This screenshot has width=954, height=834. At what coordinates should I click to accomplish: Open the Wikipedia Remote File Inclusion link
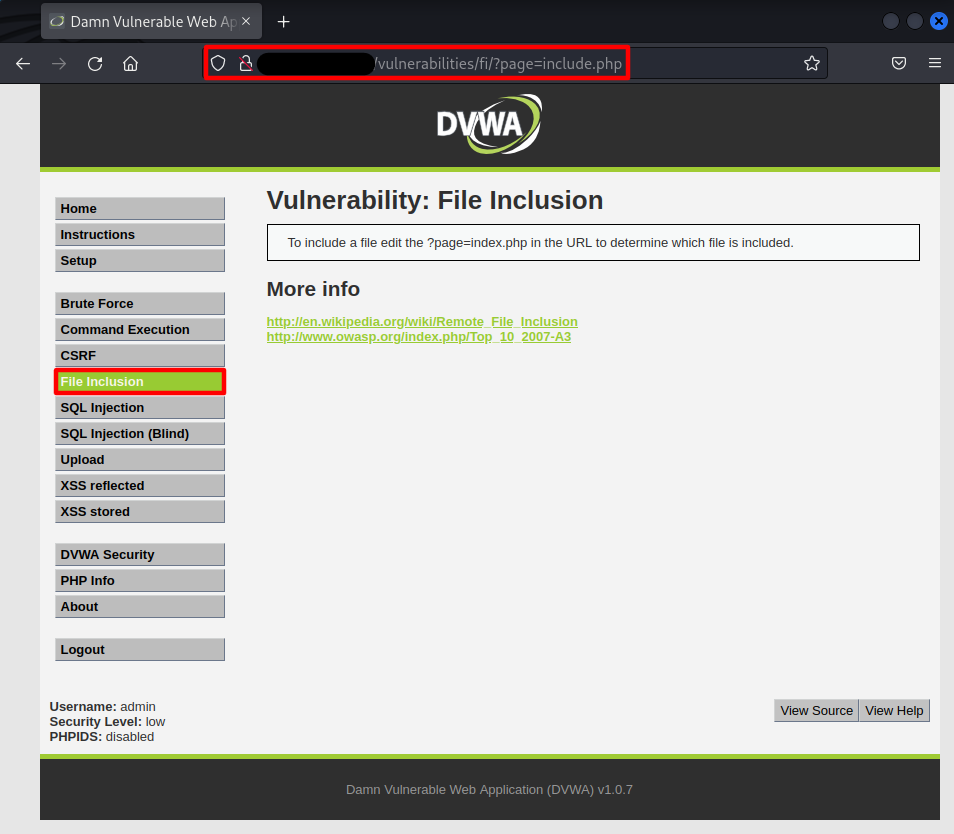422,322
